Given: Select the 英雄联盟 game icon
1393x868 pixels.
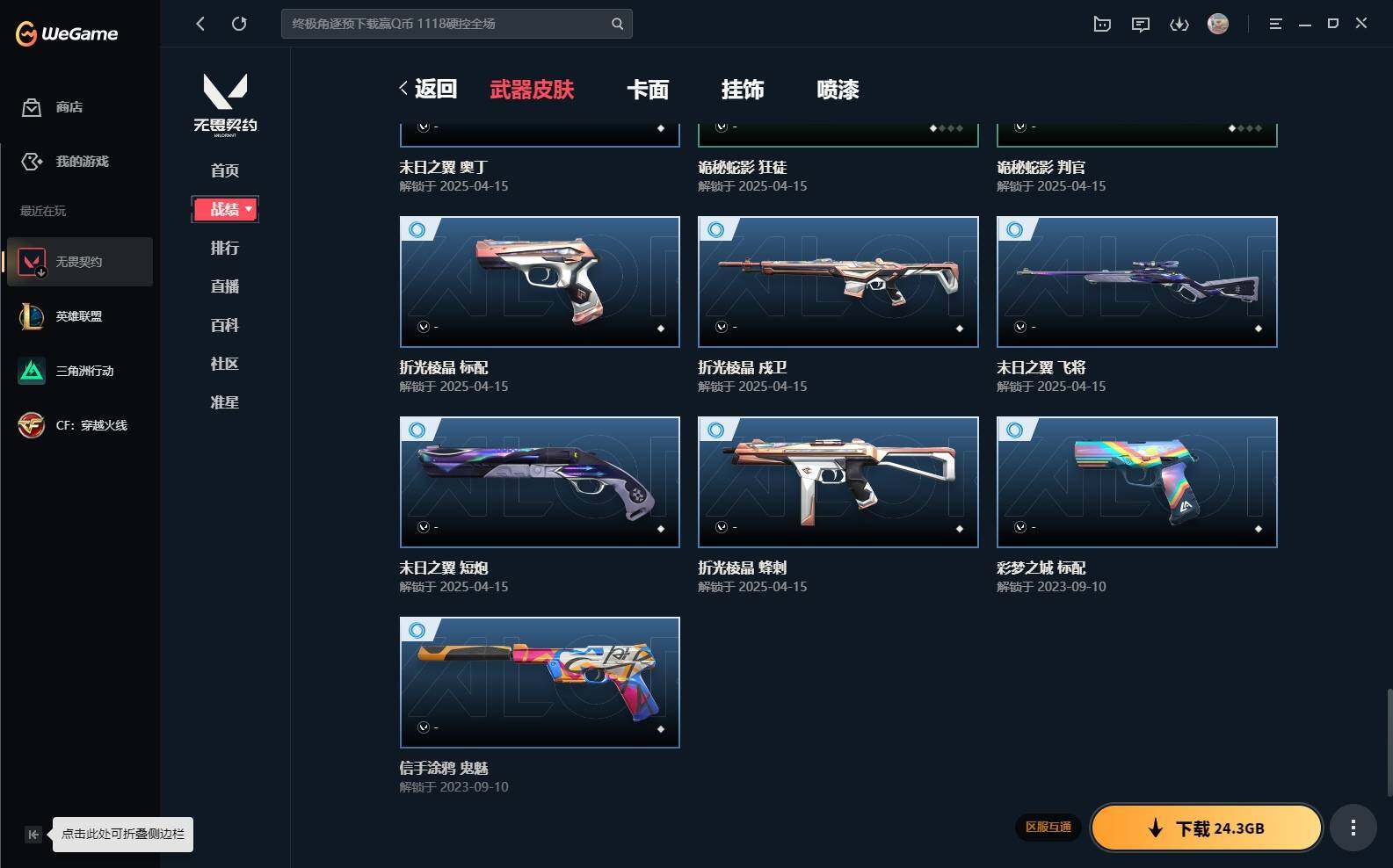Looking at the screenshot, I should (x=32, y=316).
